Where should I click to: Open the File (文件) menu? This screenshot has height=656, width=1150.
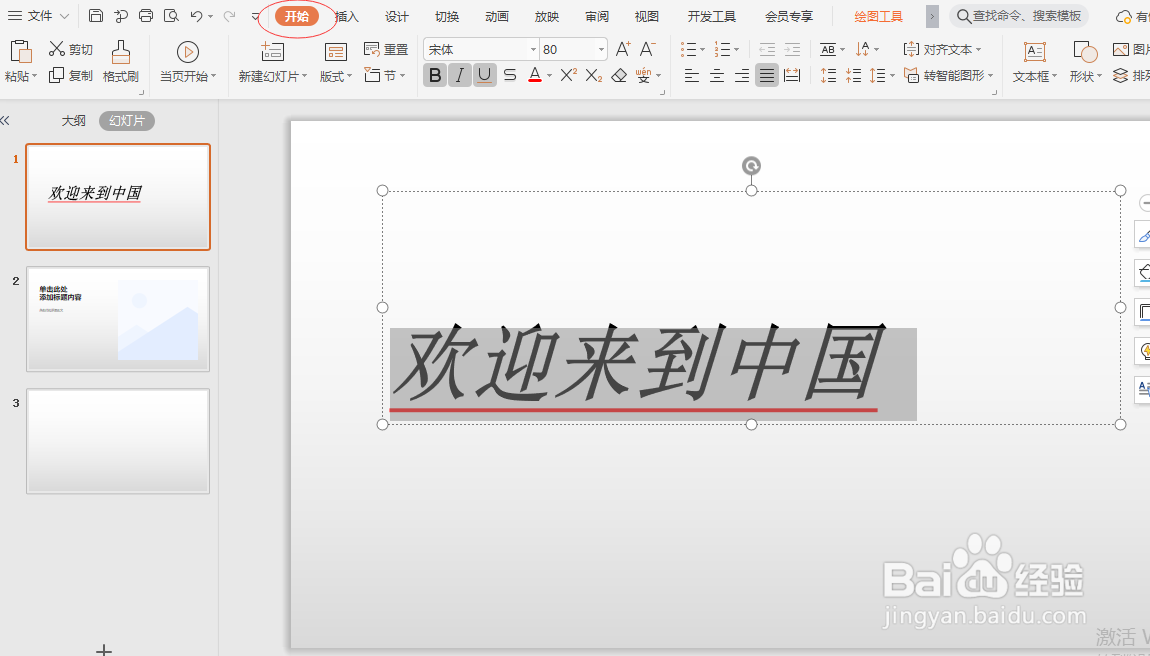[39, 15]
